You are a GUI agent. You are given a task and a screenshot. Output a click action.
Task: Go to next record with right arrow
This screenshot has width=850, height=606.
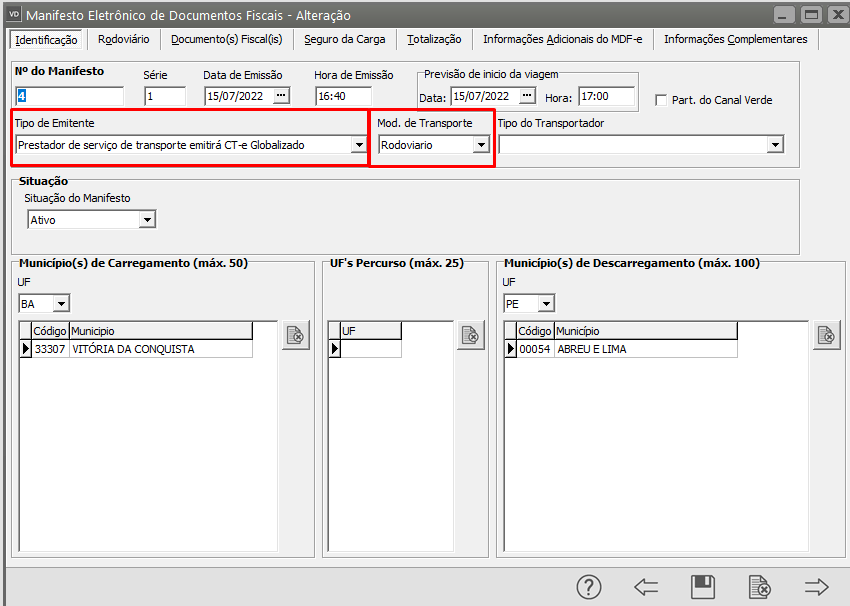tap(817, 586)
